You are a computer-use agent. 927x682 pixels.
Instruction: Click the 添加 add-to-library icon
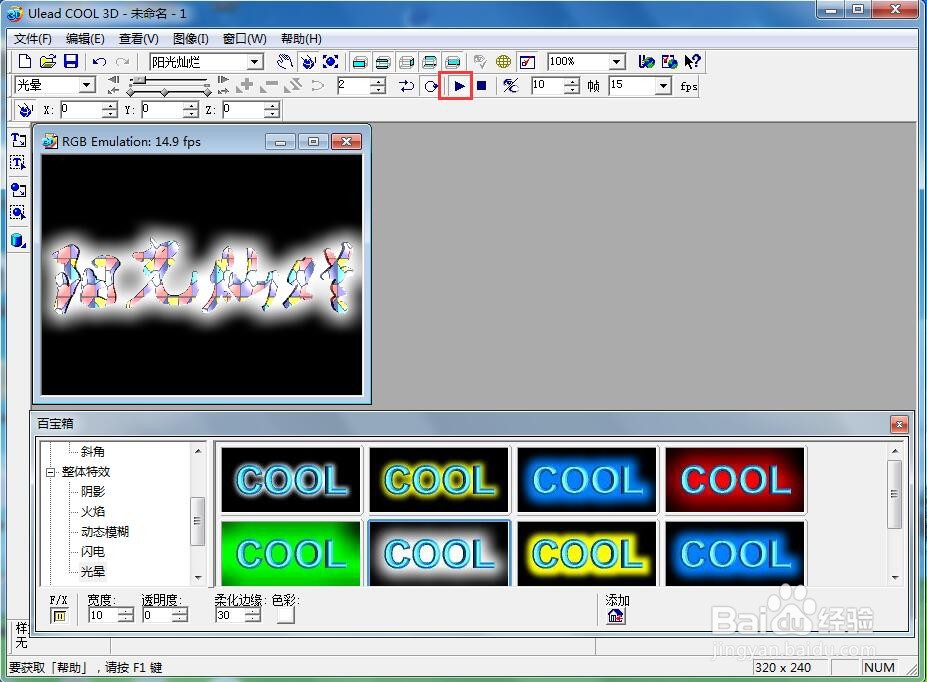click(615, 616)
